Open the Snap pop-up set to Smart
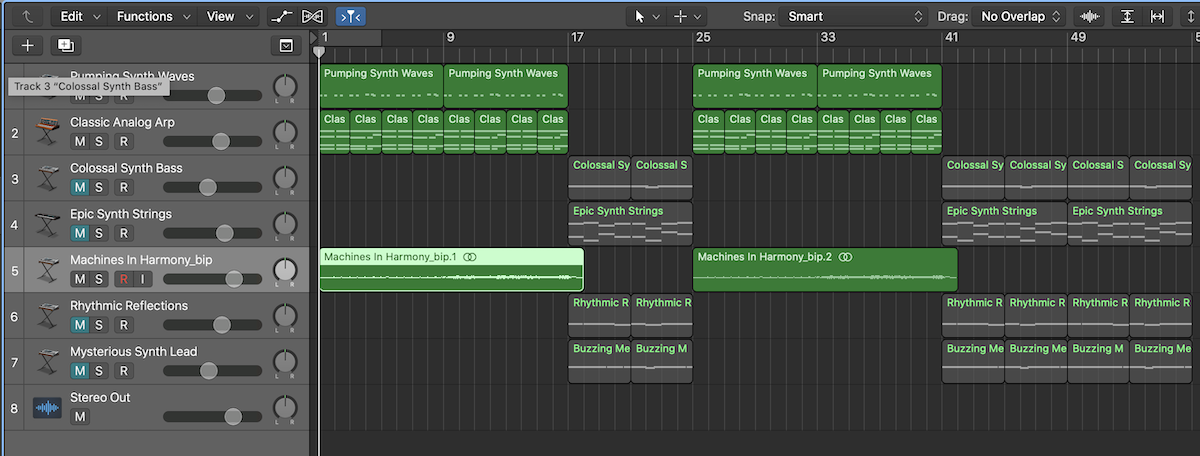 855,16
